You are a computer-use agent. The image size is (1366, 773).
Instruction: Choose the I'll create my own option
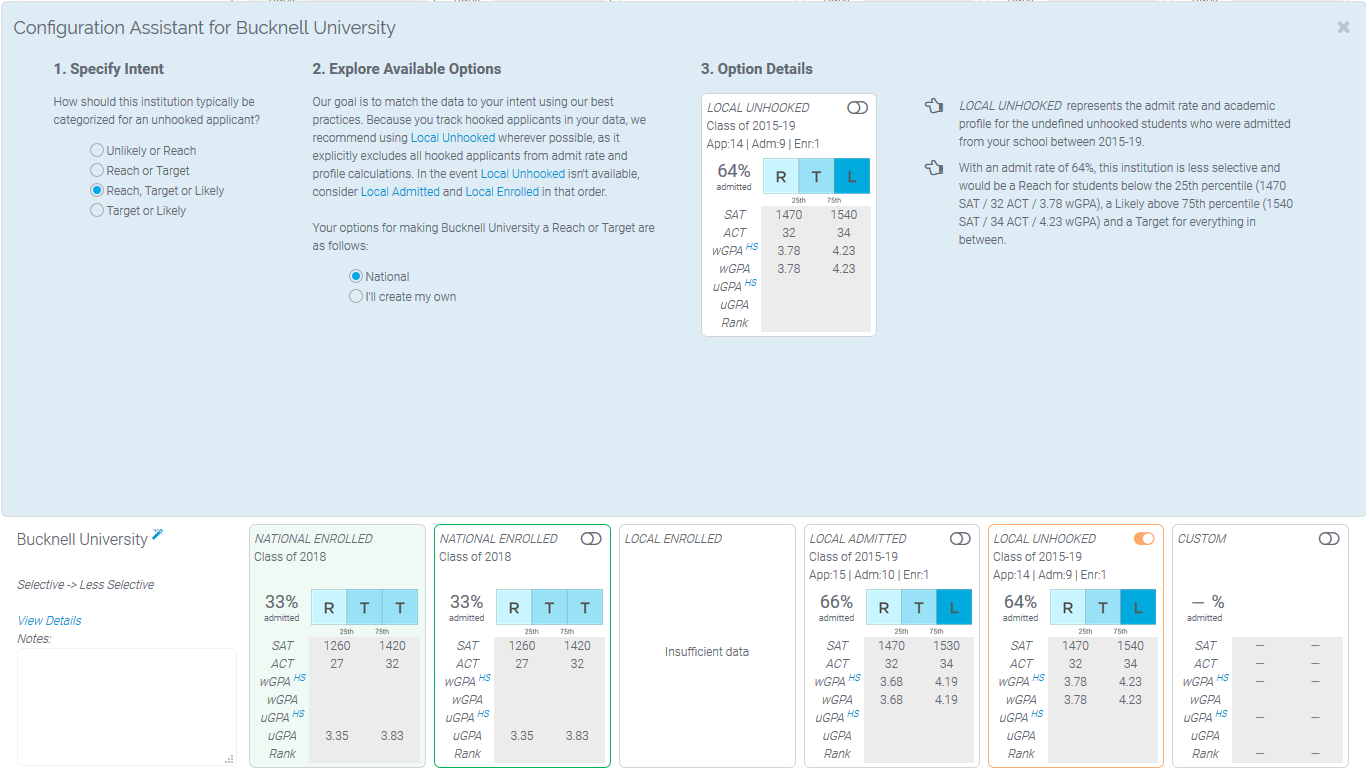(x=356, y=296)
